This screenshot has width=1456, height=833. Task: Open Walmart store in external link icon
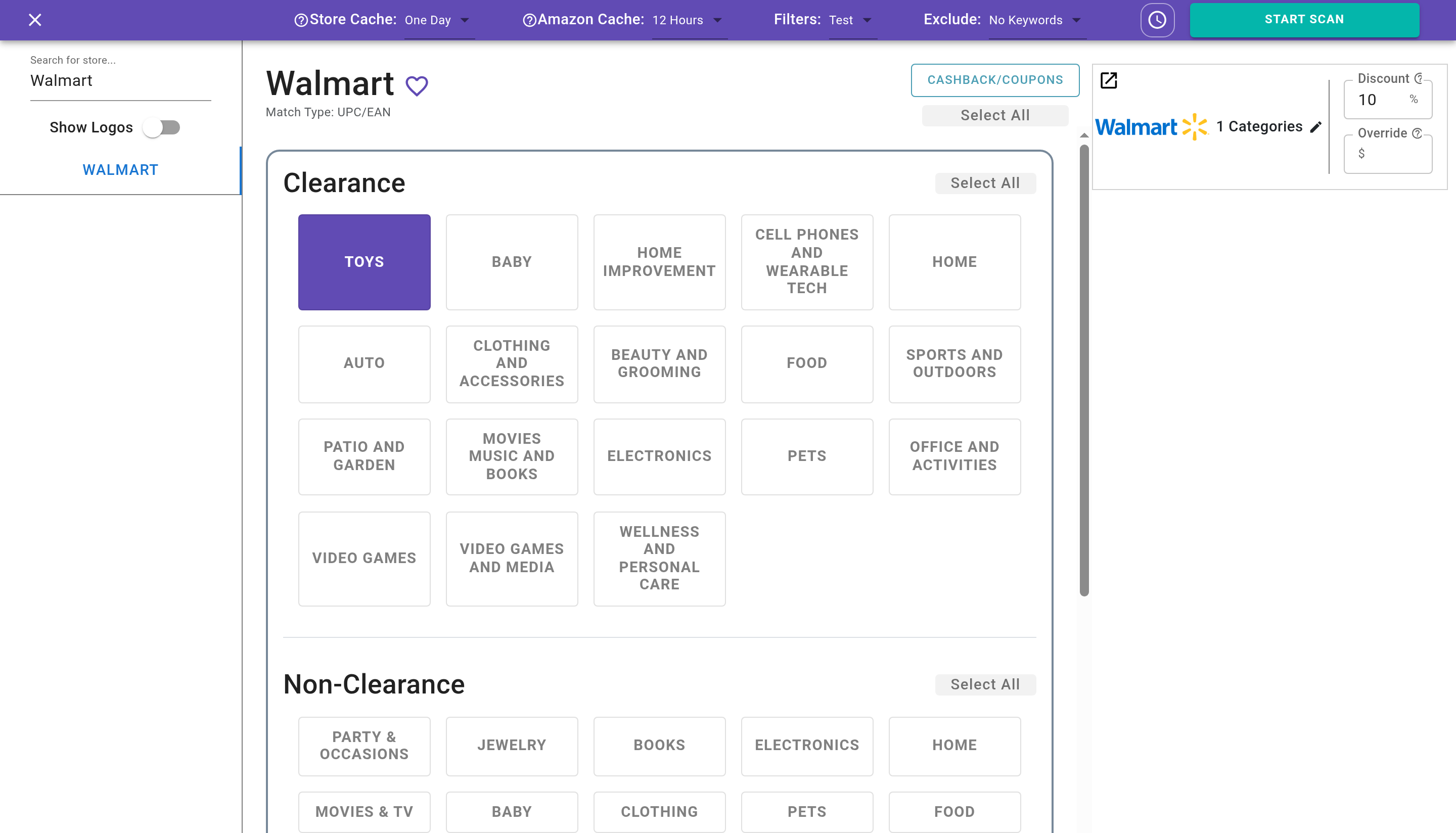(x=1109, y=81)
